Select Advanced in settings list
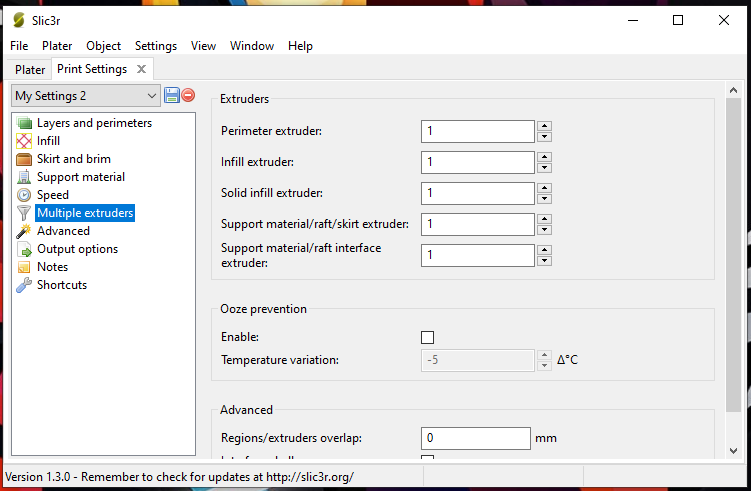The image size is (751, 492). [x=63, y=231]
